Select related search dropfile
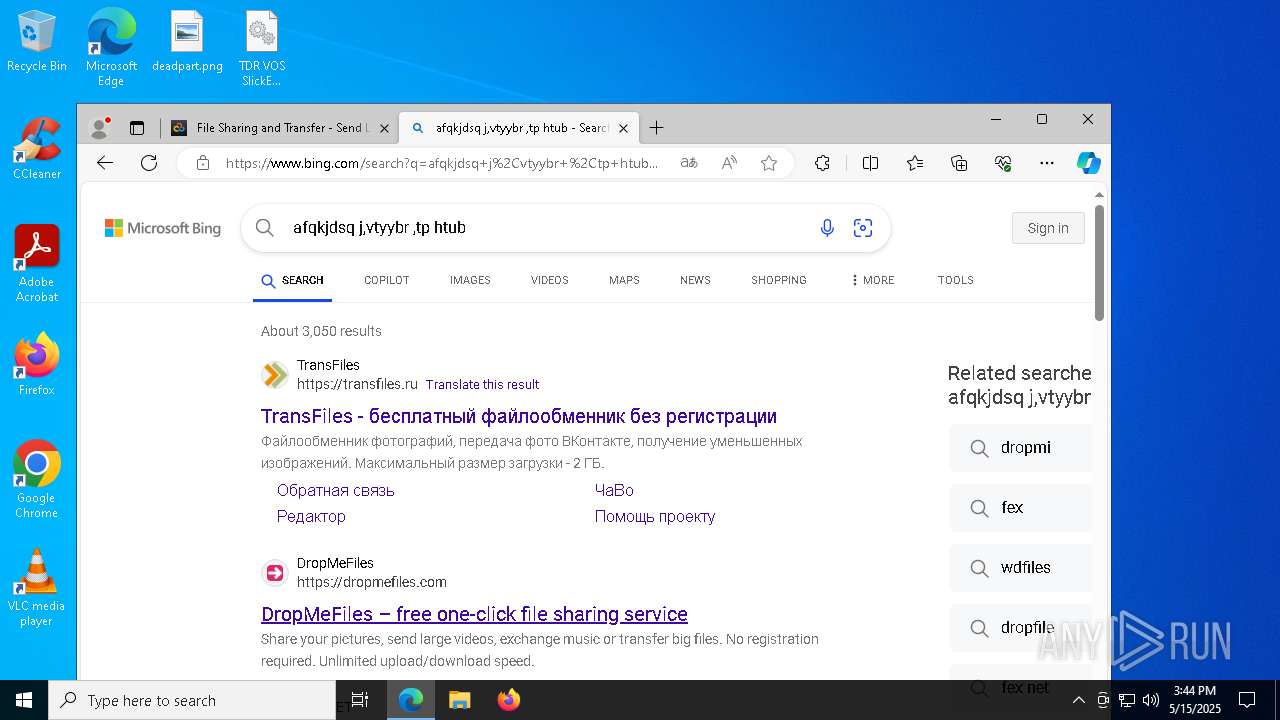Viewport: 1280px width, 720px height. (1020, 628)
